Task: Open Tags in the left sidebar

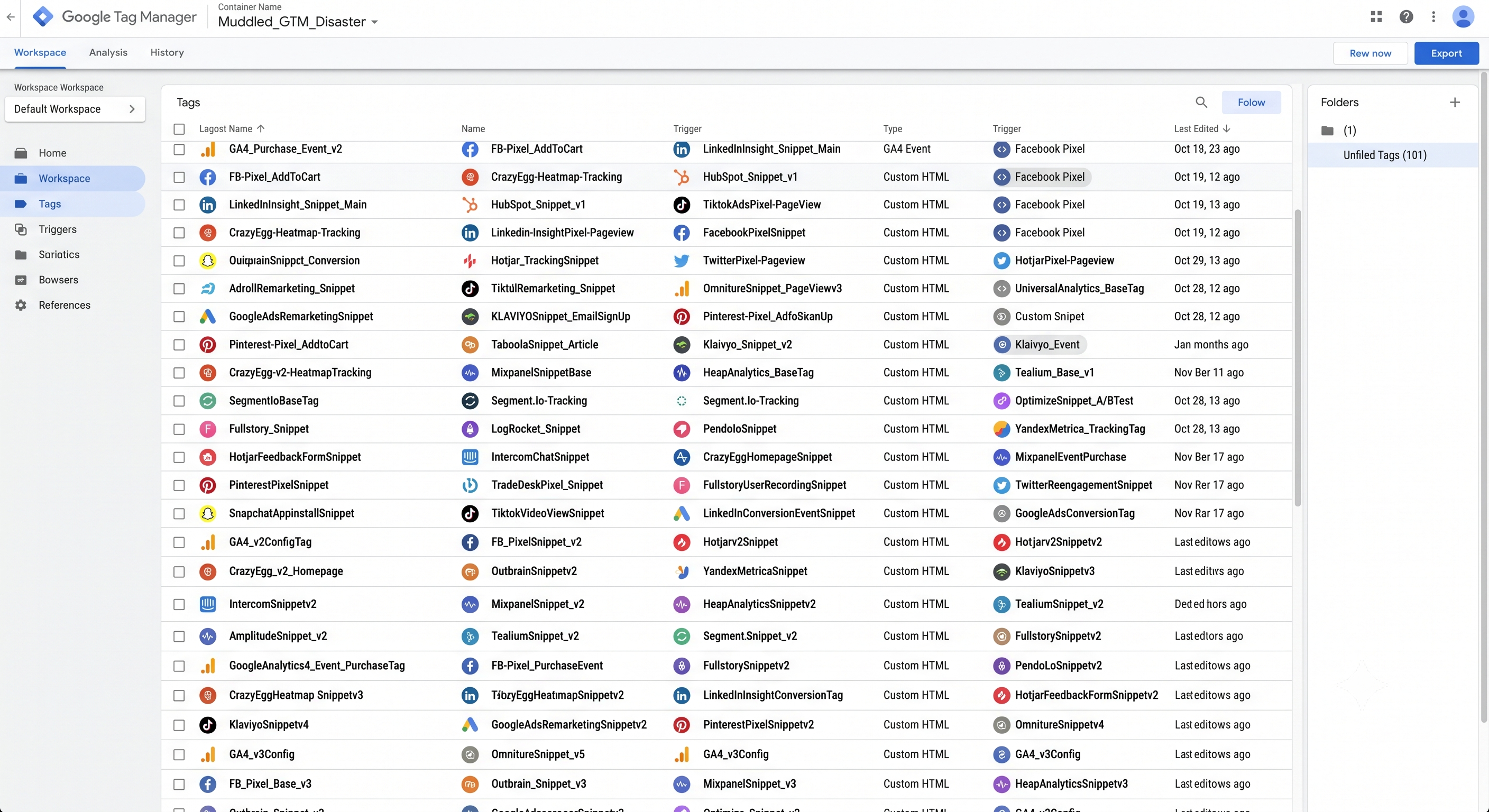Action: 73,204
